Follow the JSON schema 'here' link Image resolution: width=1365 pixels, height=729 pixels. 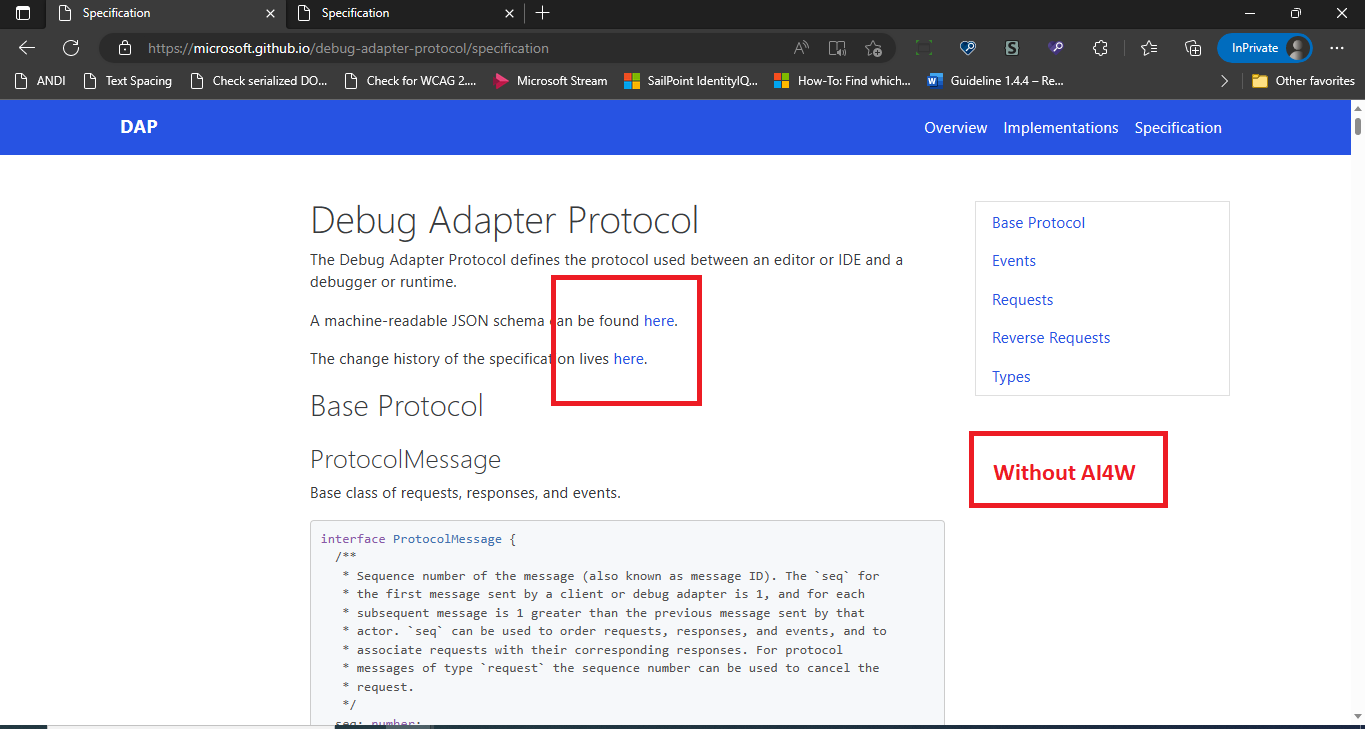click(x=659, y=320)
